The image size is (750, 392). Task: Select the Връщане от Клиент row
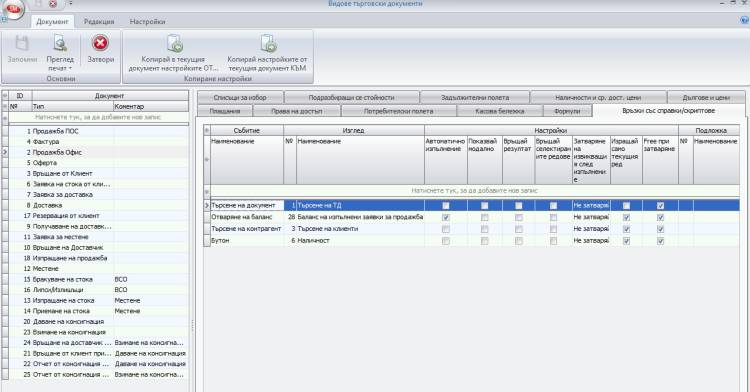98,174
